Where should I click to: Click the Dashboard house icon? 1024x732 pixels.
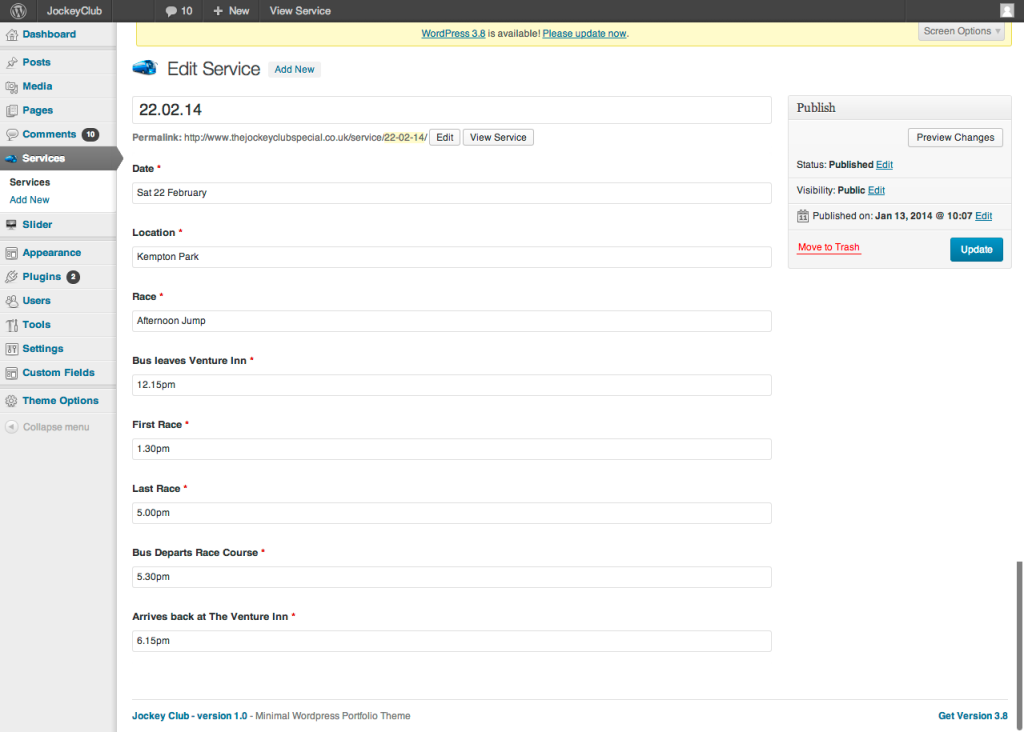12,35
